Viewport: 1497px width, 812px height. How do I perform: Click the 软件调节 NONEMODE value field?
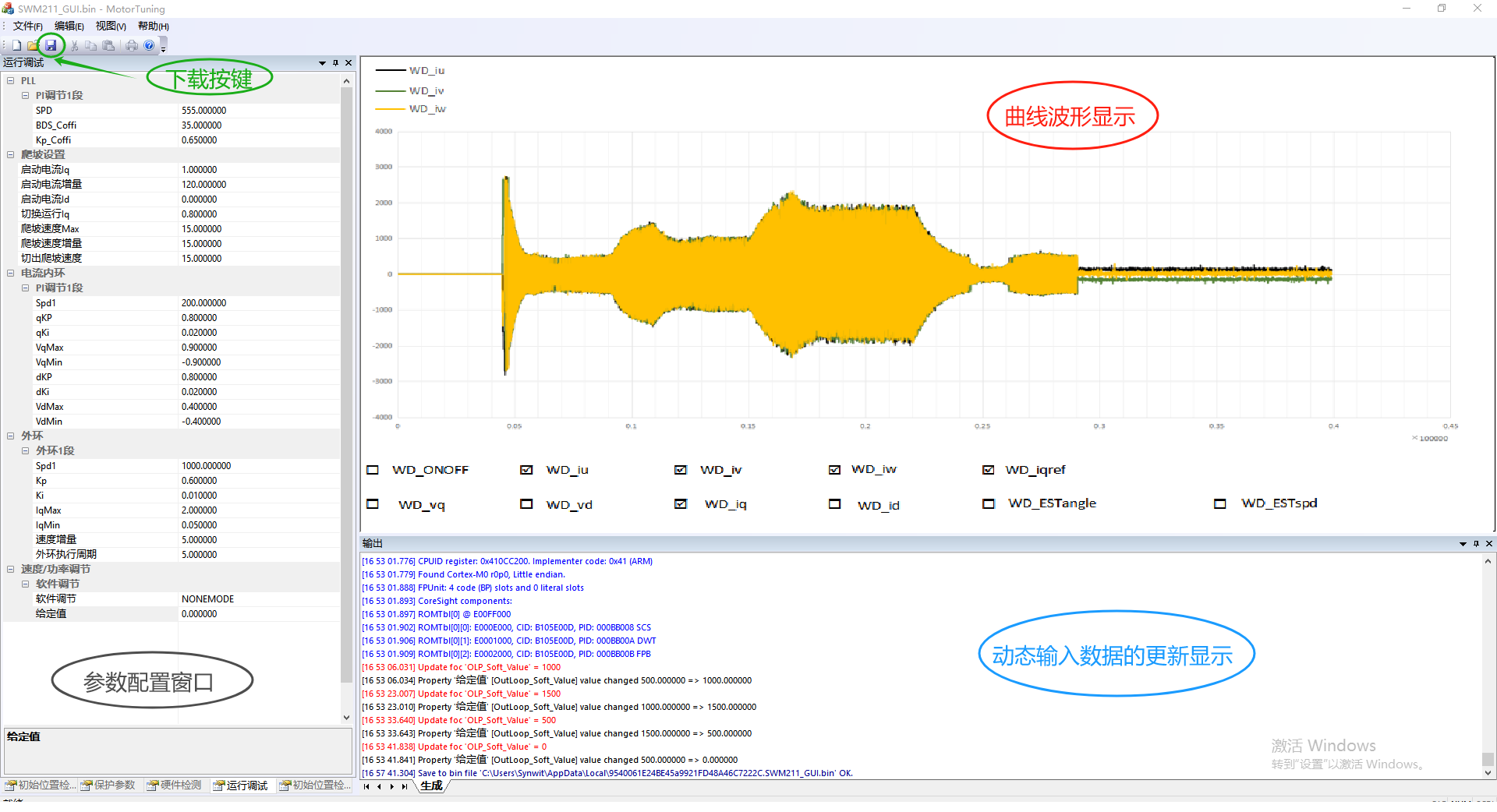click(260, 598)
